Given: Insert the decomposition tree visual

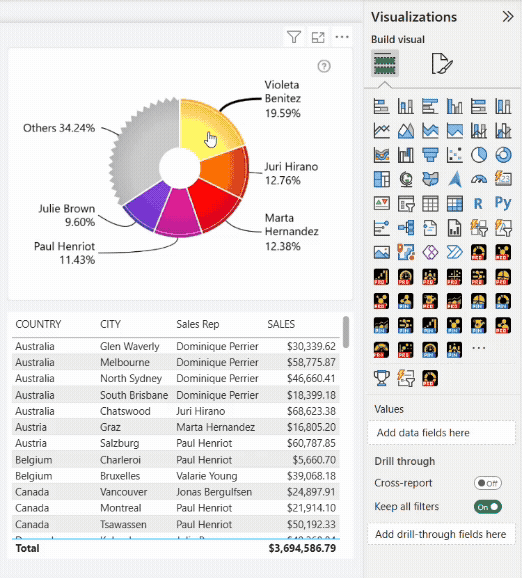Looking at the screenshot, I should [406, 228].
